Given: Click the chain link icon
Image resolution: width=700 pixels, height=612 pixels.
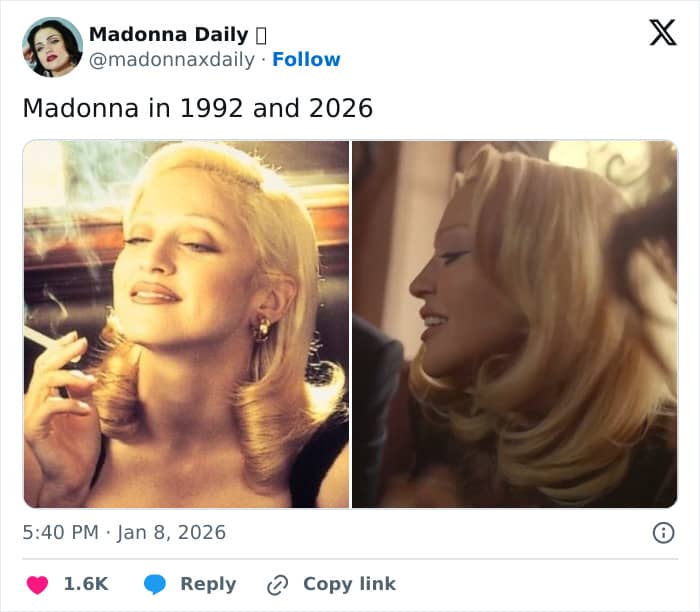Looking at the screenshot, I should pyautogui.click(x=278, y=585).
